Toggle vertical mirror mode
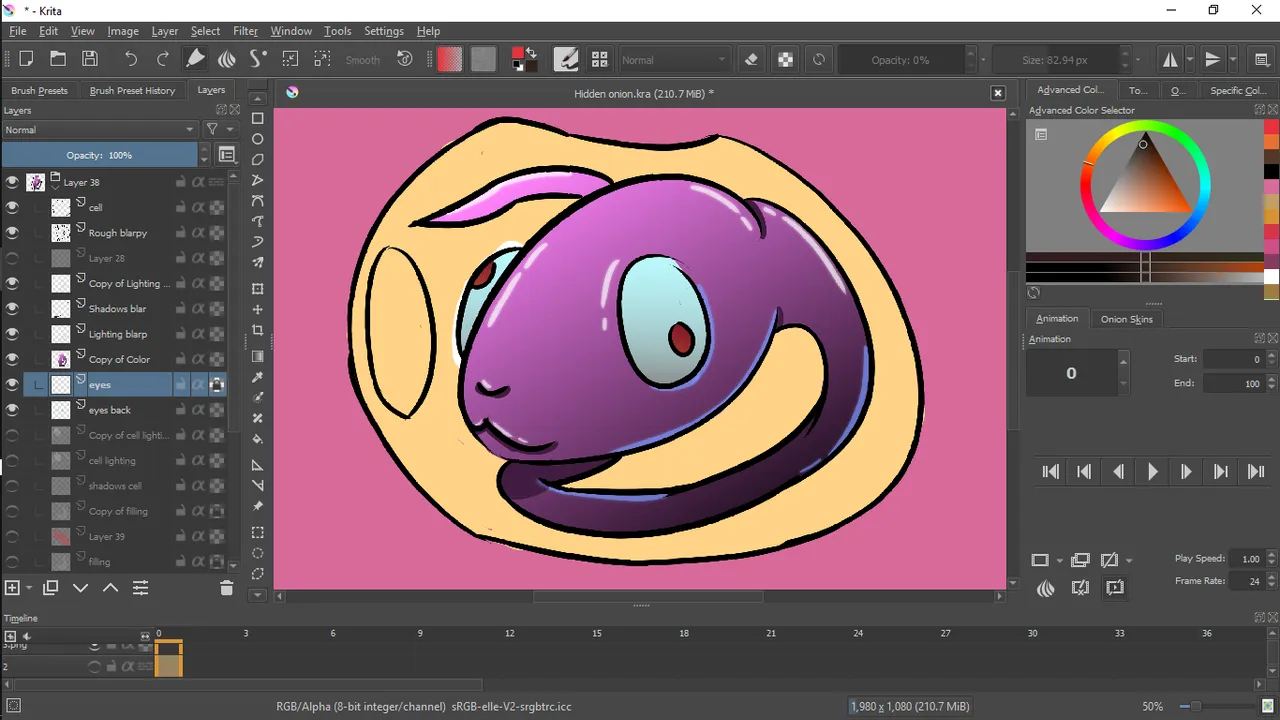The image size is (1280, 720). (x=1213, y=59)
